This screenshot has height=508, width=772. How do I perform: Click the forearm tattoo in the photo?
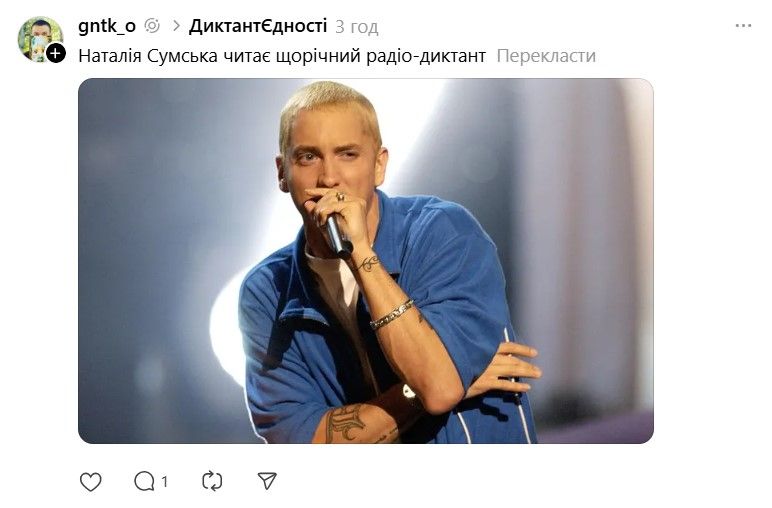pos(347,422)
